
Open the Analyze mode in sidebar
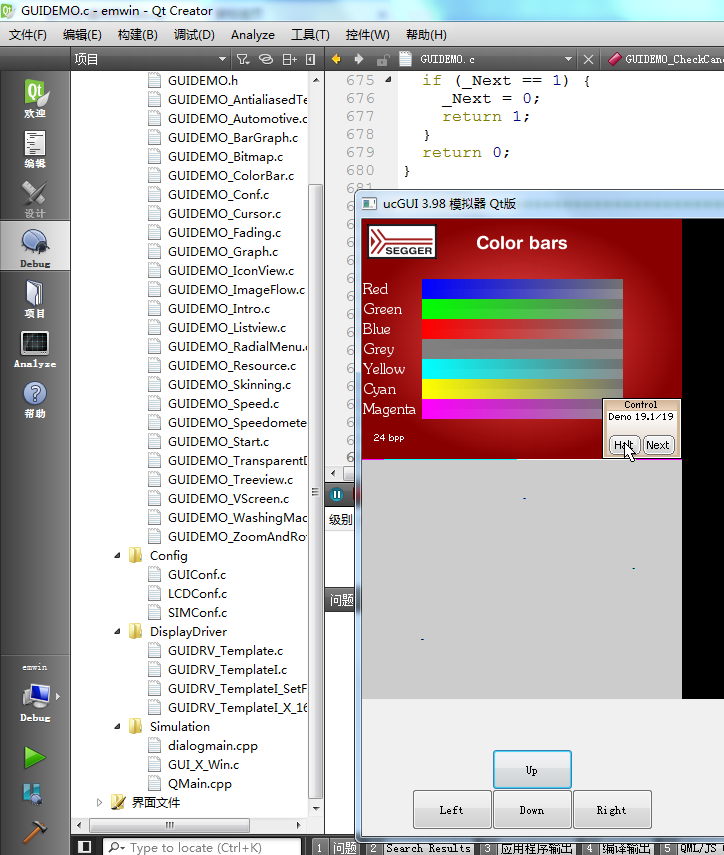pos(35,349)
